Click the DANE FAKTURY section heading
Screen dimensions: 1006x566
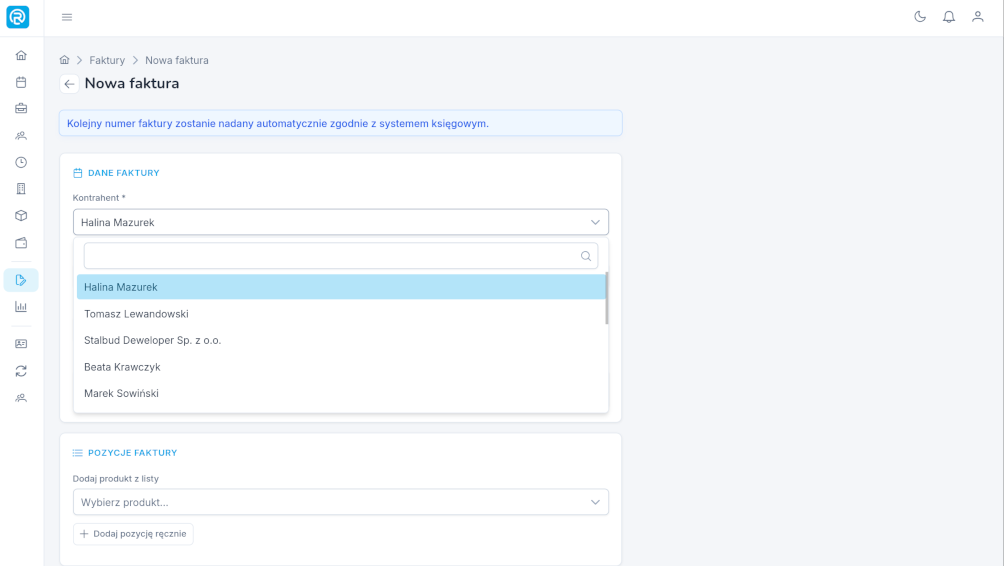[124, 173]
